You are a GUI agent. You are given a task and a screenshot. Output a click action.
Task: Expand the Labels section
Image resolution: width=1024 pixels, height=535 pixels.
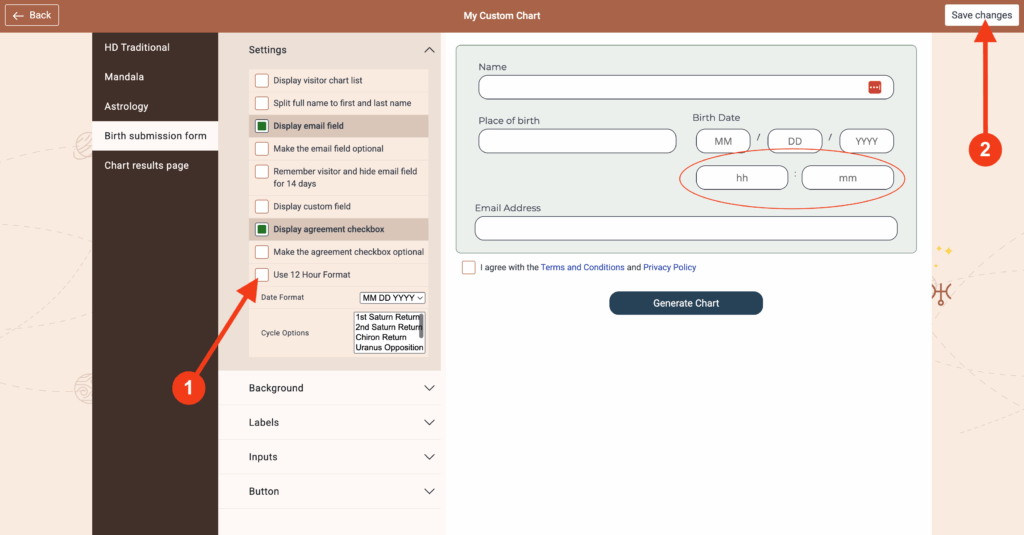click(429, 423)
